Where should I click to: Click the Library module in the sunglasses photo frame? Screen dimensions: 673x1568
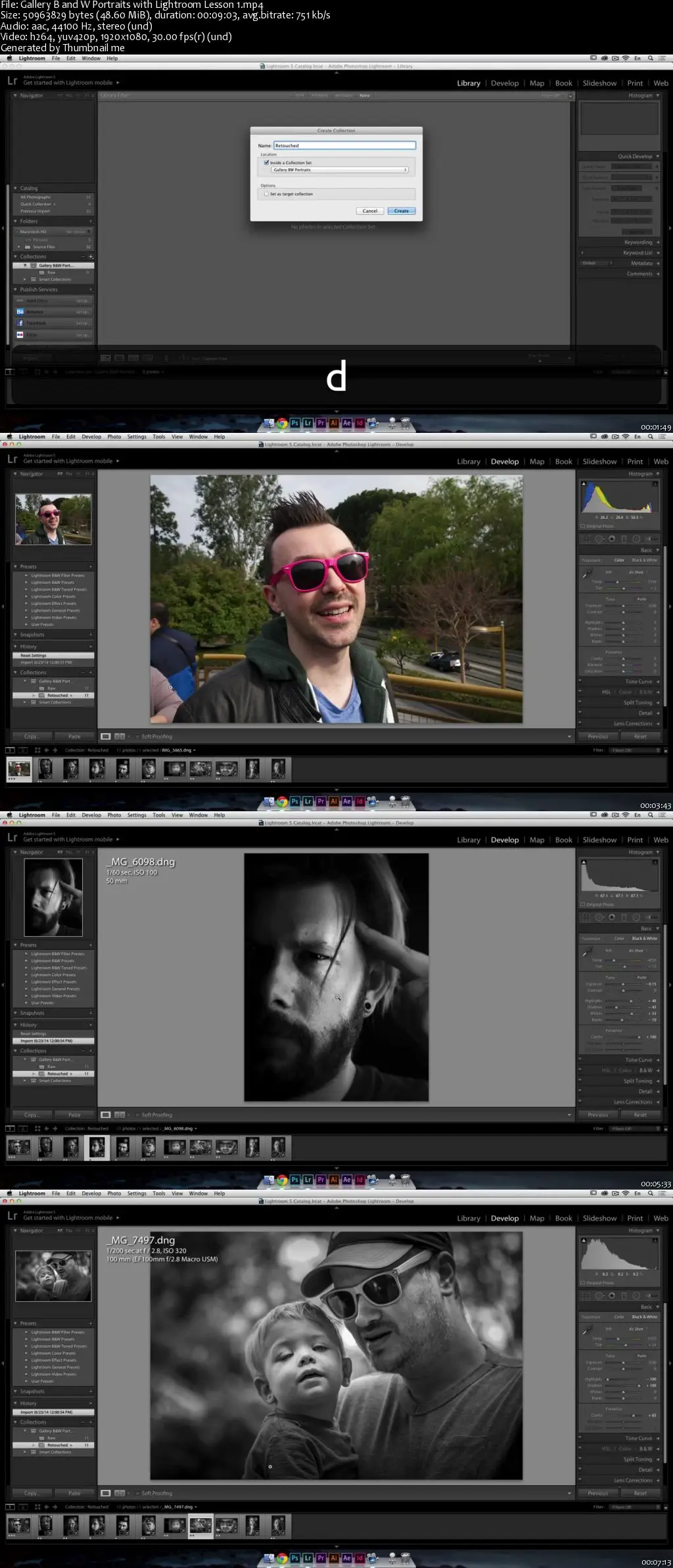pyautogui.click(x=469, y=462)
